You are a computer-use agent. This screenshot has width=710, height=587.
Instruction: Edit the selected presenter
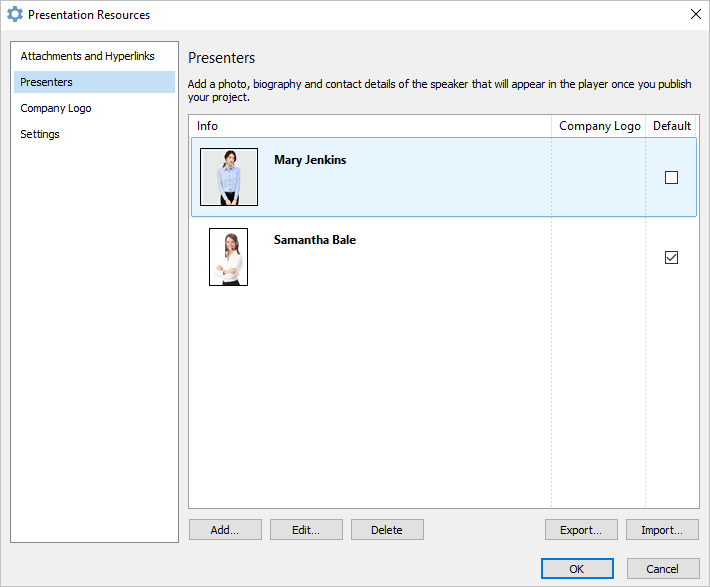(x=306, y=530)
